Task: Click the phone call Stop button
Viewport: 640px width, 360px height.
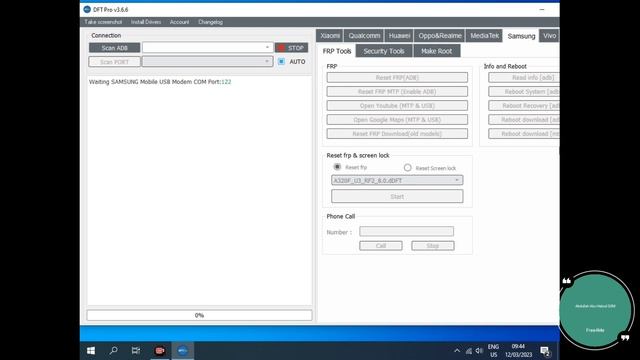Action: [433, 246]
